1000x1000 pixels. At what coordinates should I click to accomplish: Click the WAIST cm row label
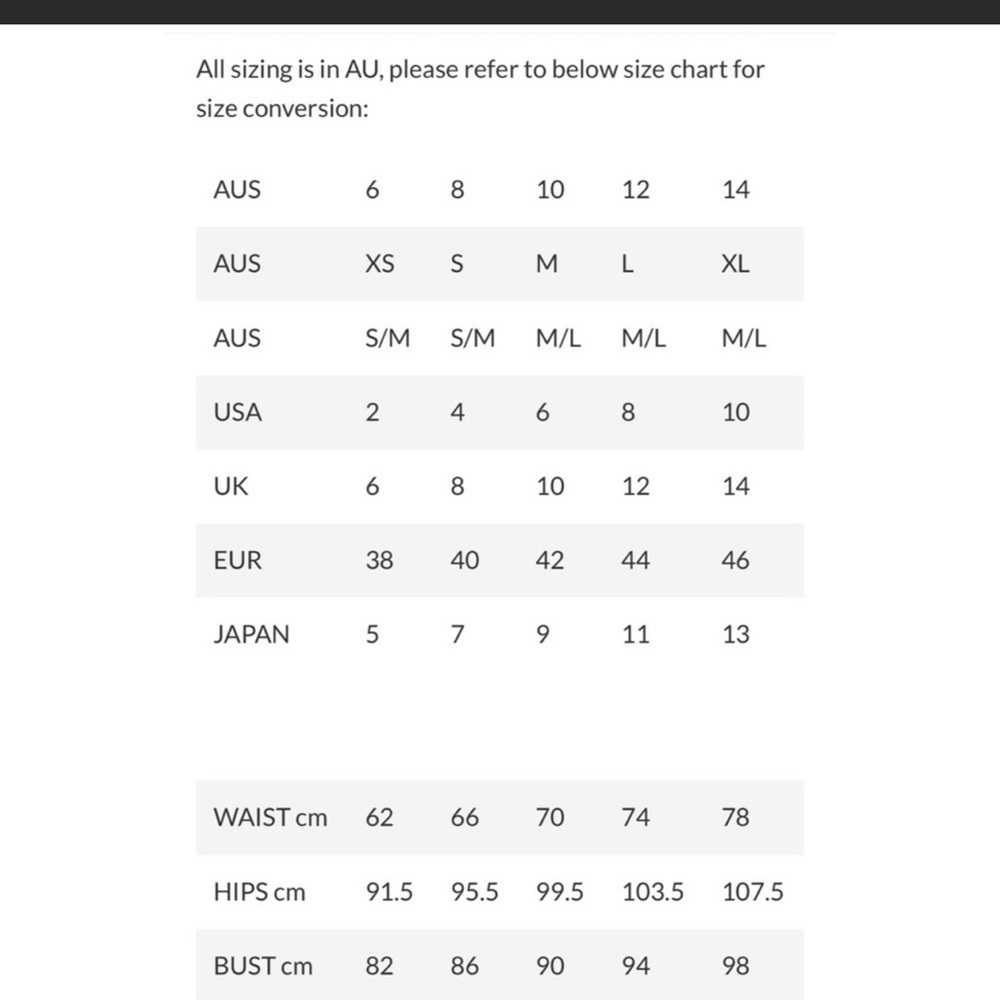[x=270, y=817]
